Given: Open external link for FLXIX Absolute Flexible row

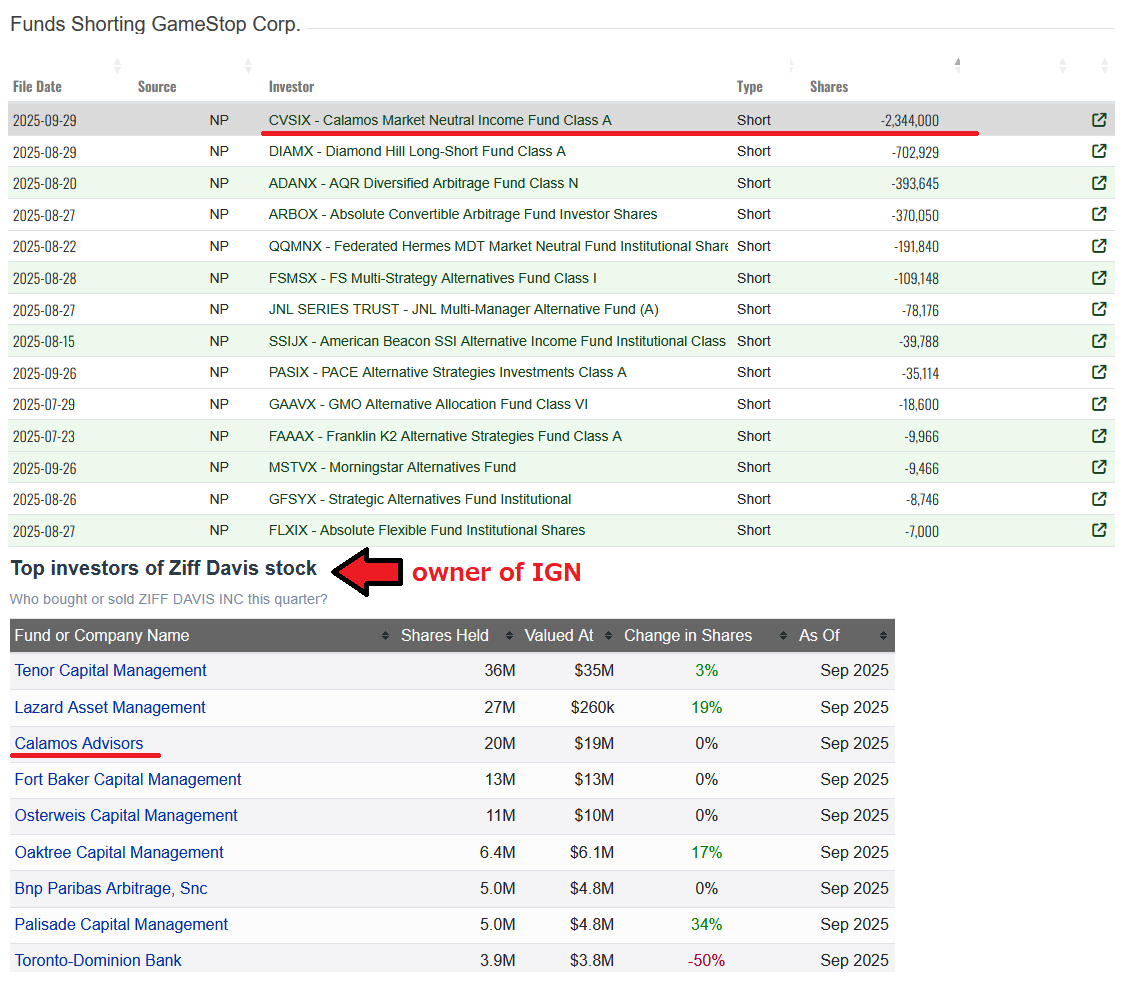Looking at the screenshot, I should click(x=1099, y=530).
